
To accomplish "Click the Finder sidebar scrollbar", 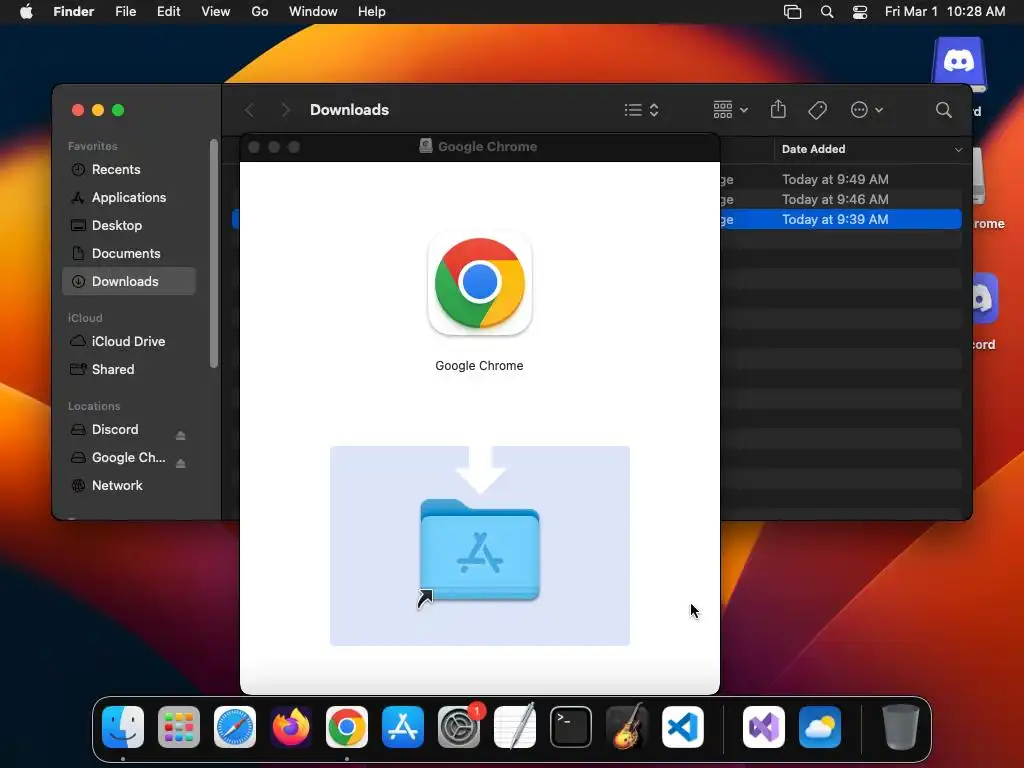I will pos(214,253).
